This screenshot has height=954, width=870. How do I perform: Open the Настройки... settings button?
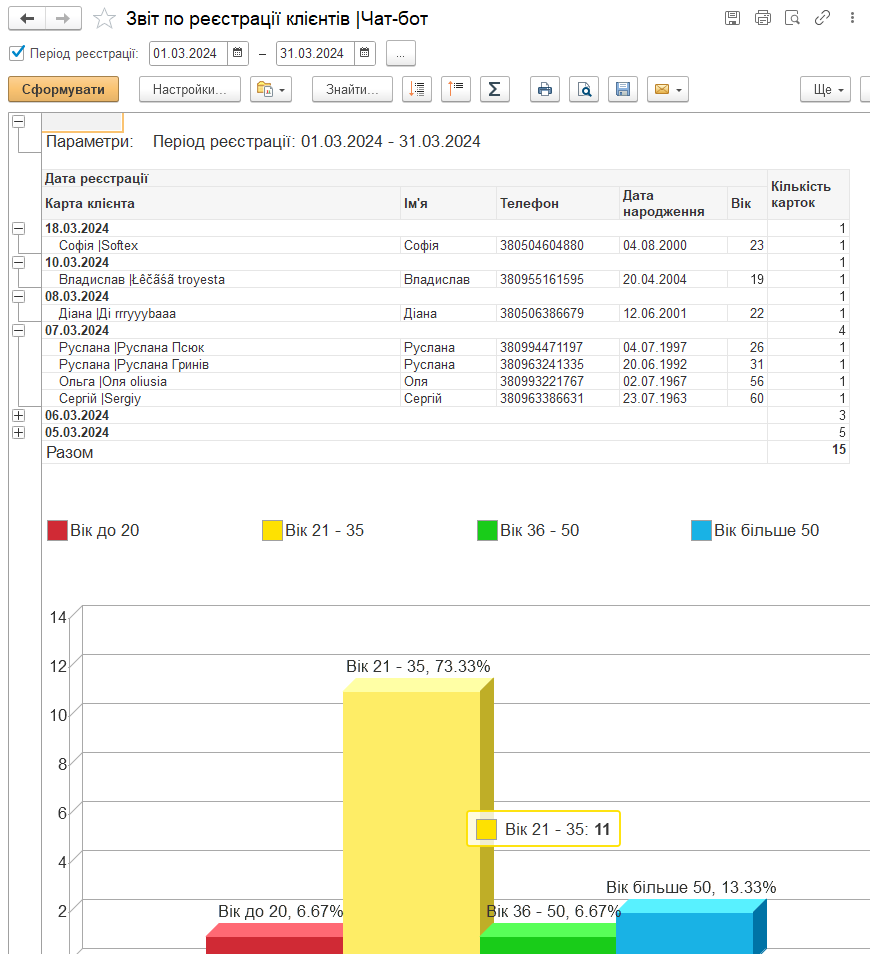tap(190, 89)
